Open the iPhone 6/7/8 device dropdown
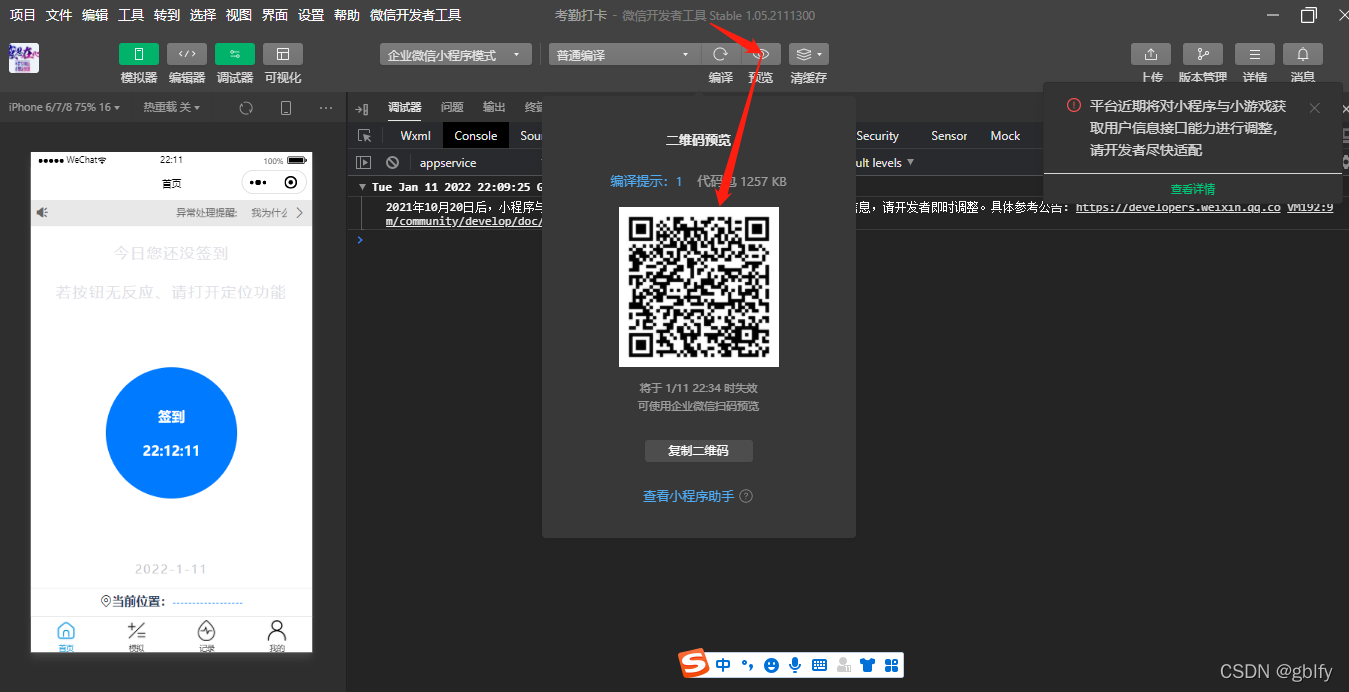This screenshot has width=1349, height=692. [x=64, y=106]
